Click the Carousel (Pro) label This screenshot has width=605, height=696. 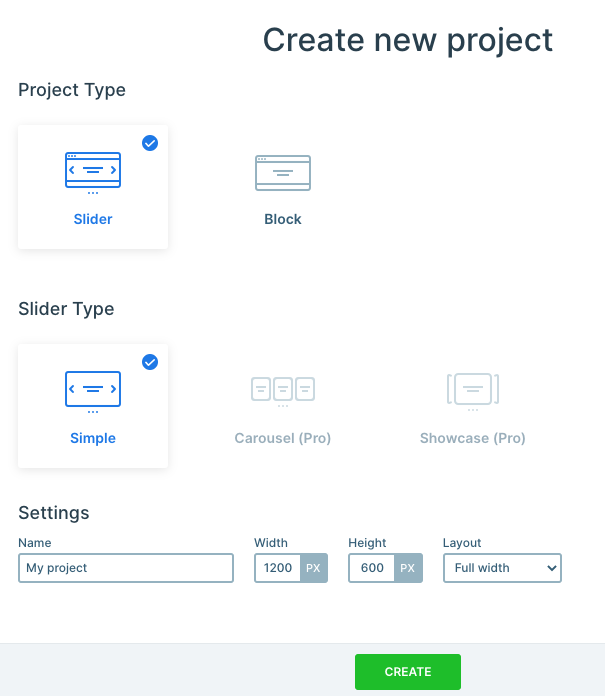[283, 438]
